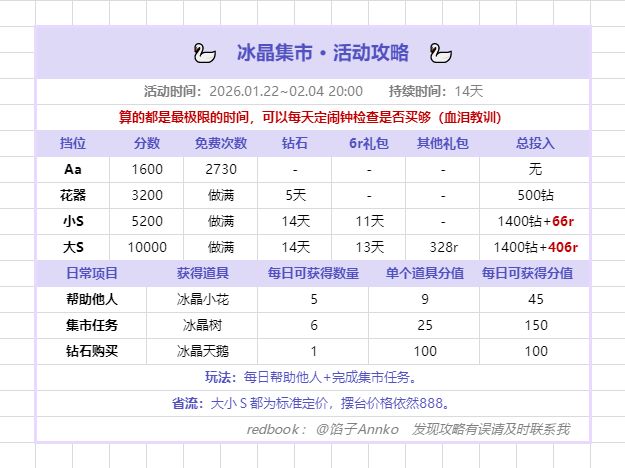
Task: Click the 11天 gift pack cell
Action: point(369,221)
